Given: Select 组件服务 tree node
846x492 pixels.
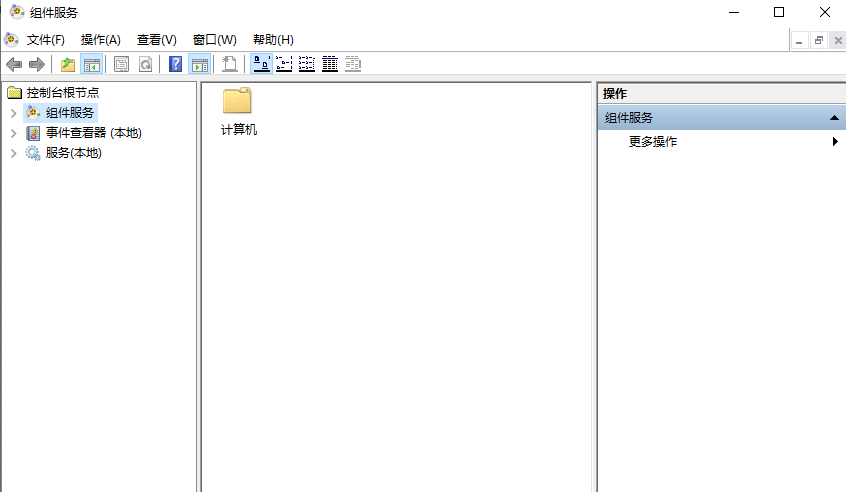Looking at the screenshot, I should point(70,113).
